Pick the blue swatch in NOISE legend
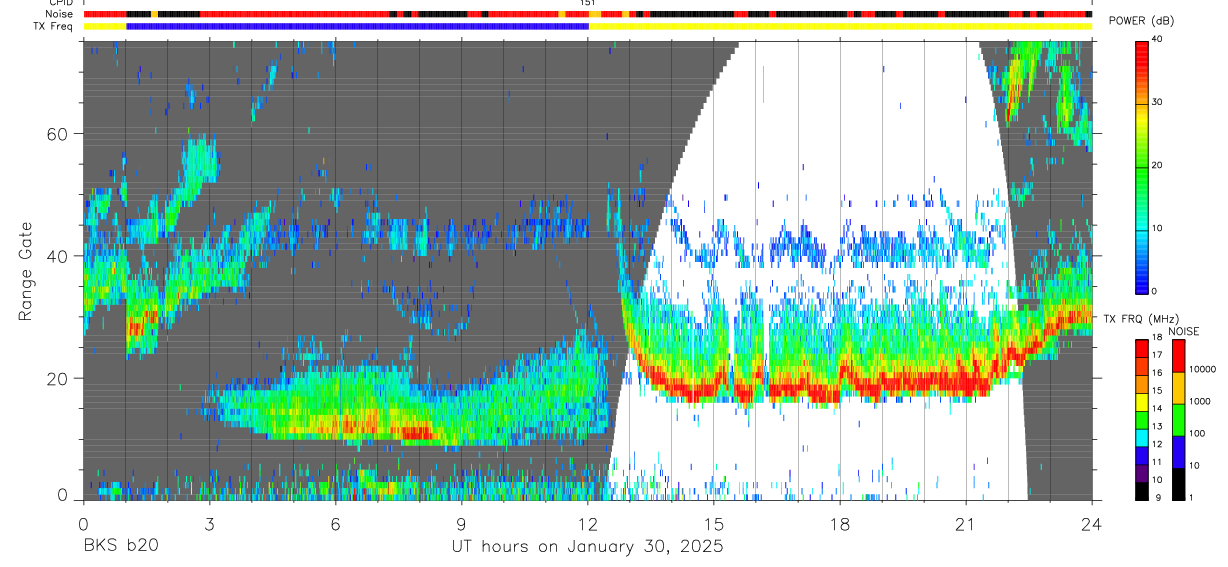 coord(1179,452)
